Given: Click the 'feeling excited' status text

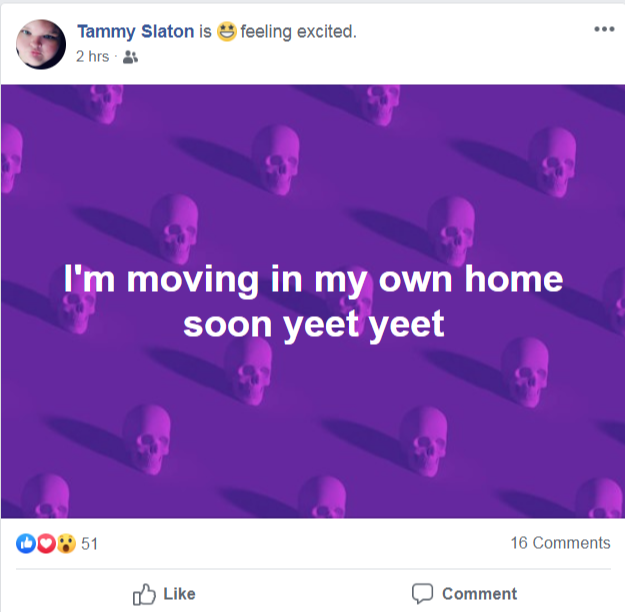Looking at the screenshot, I should tap(298, 31).
